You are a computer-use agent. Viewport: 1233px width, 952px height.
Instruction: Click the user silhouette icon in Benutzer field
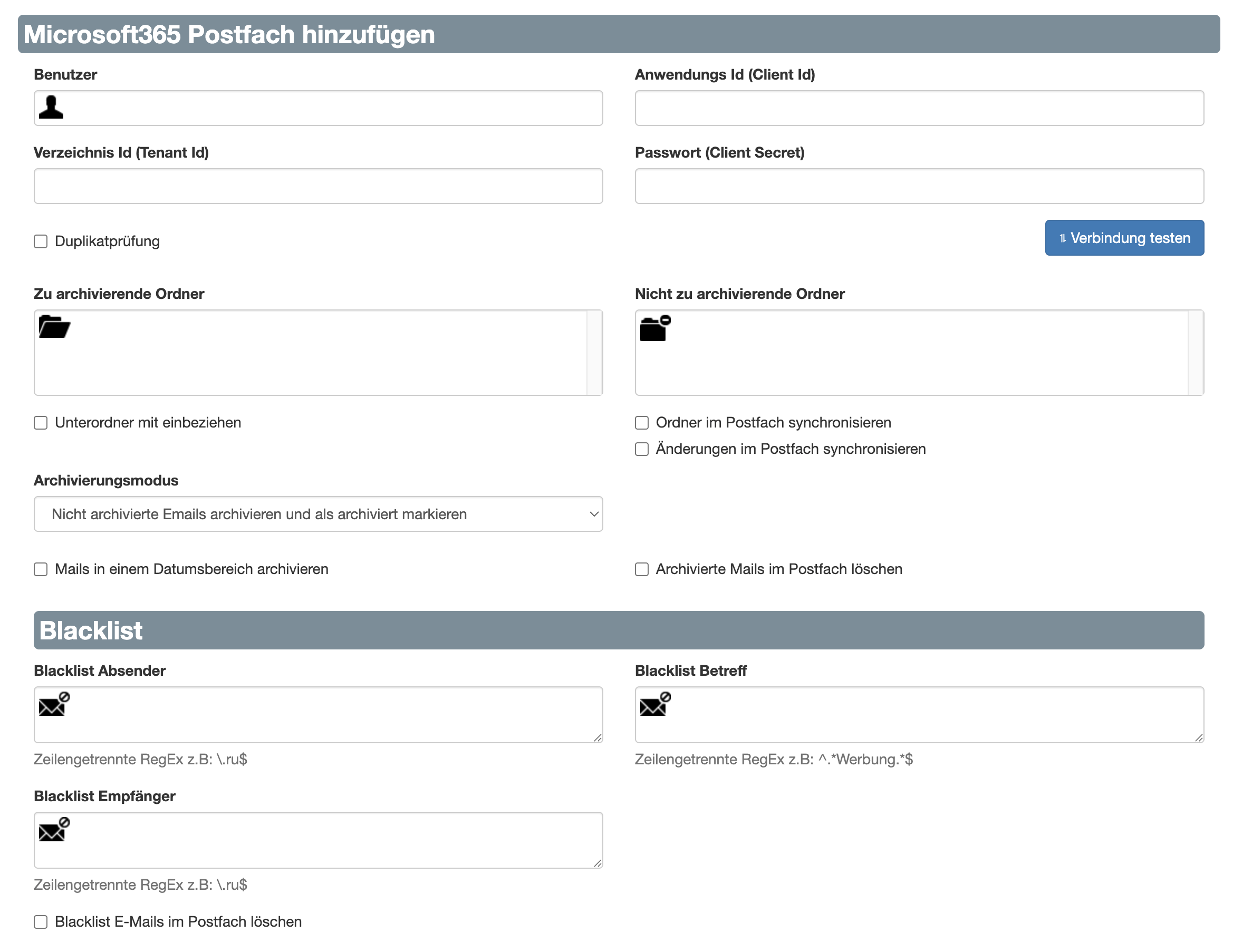click(51, 107)
